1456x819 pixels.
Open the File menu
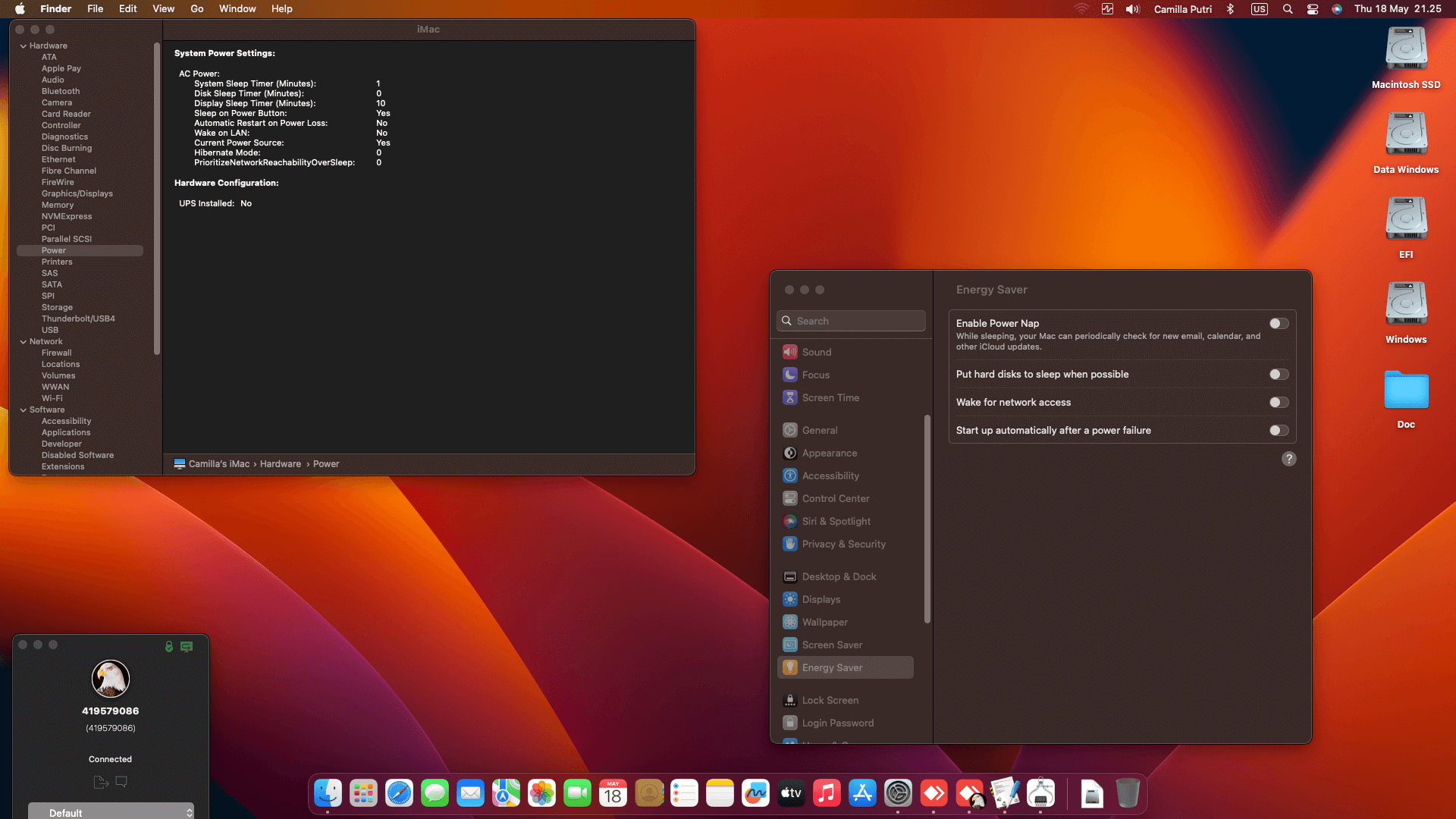[x=95, y=9]
